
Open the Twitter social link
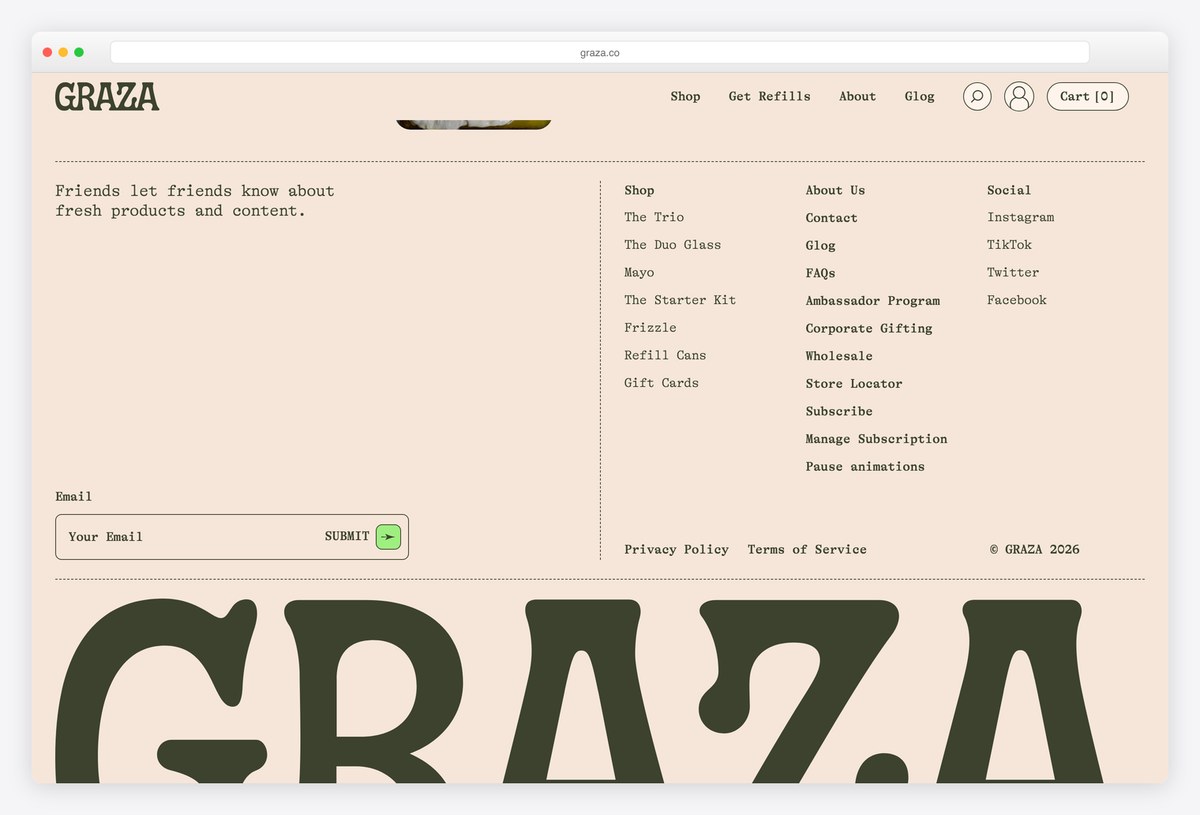point(1013,272)
